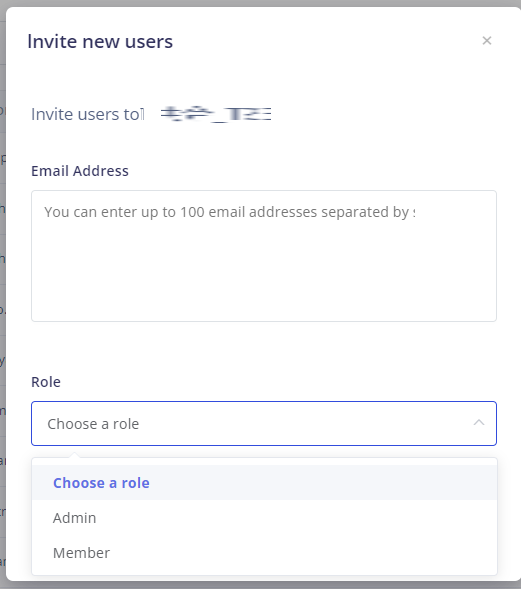Click the blank area below the dialog title
This screenshot has width=521, height=589.
point(263,75)
